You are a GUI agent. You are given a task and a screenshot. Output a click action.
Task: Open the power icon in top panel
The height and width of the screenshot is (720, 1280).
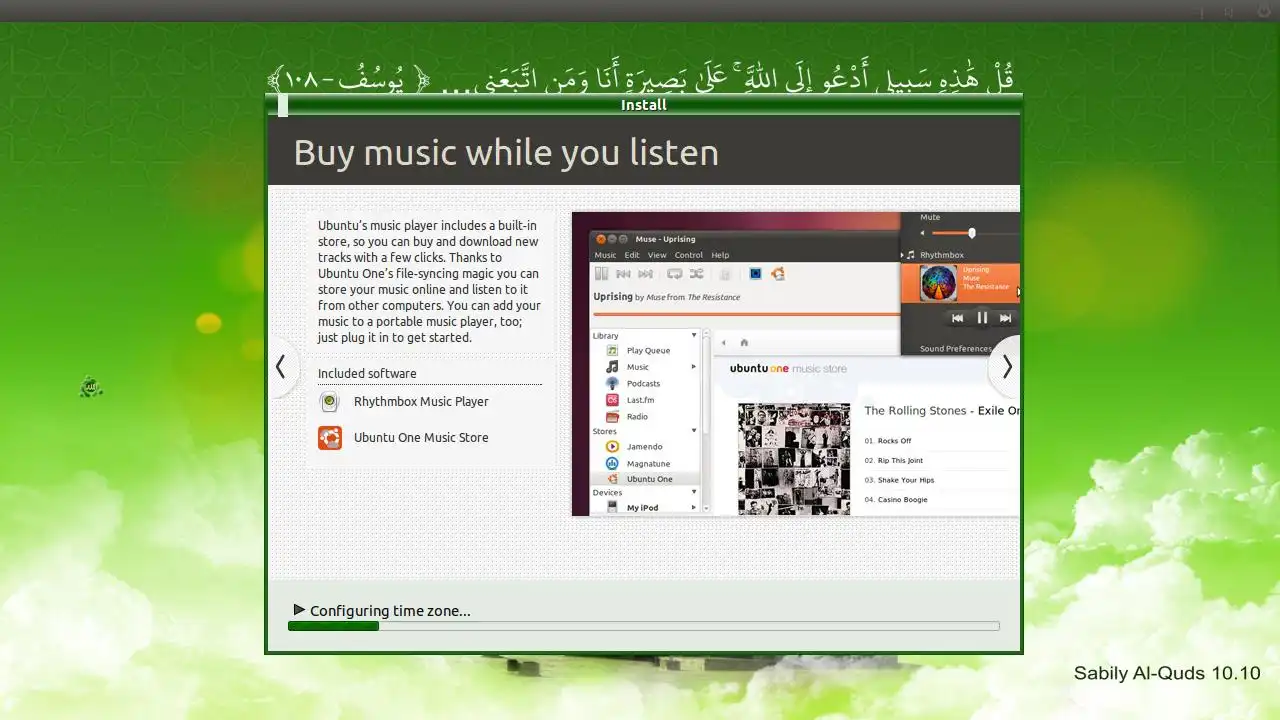point(1263,11)
